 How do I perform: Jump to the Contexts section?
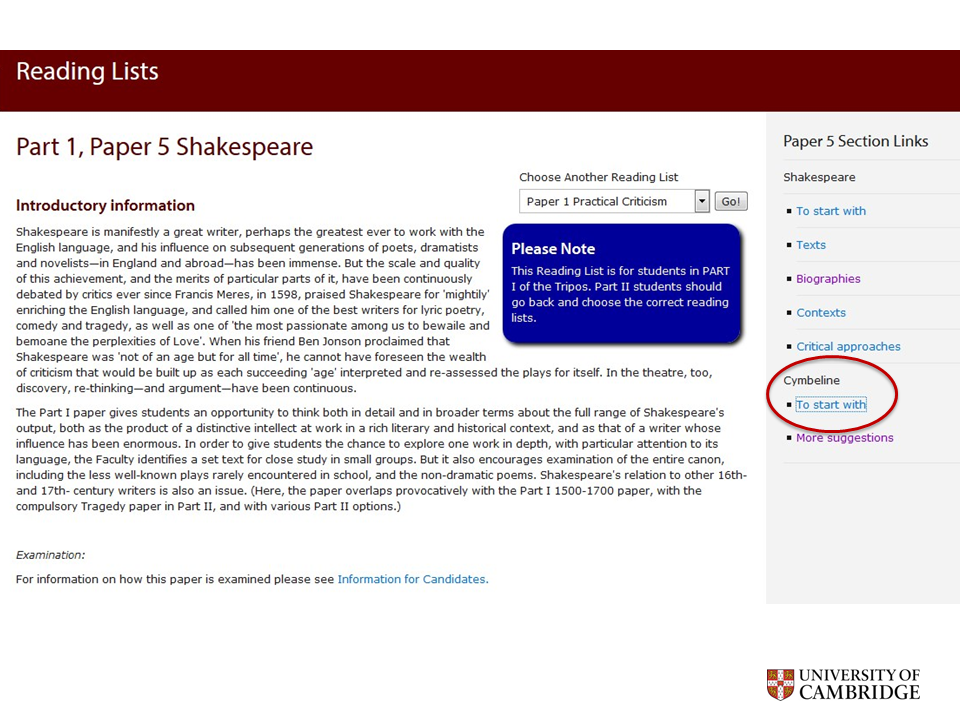coord(820,313)
